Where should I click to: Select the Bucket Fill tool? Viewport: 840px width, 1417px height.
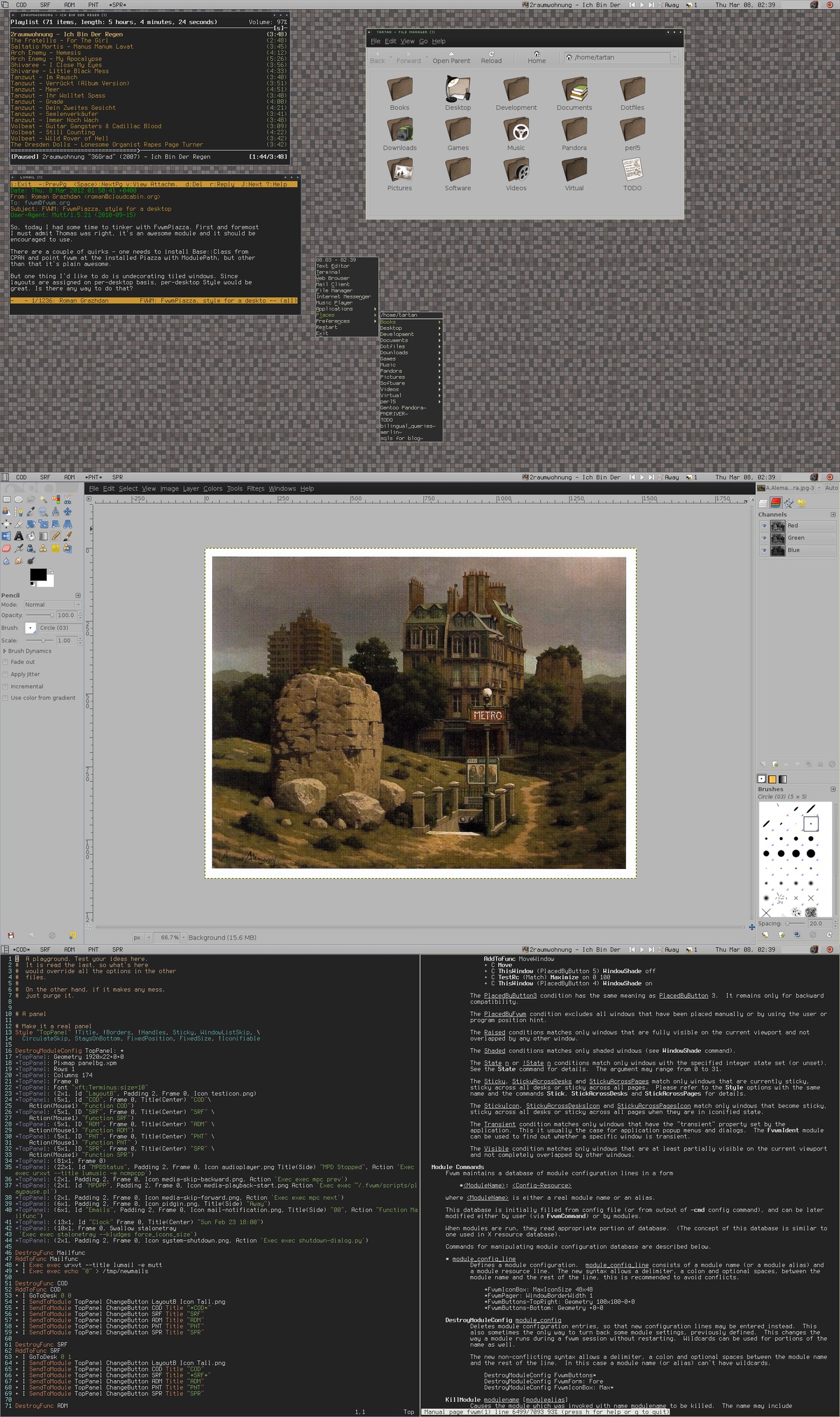point(31,536)
